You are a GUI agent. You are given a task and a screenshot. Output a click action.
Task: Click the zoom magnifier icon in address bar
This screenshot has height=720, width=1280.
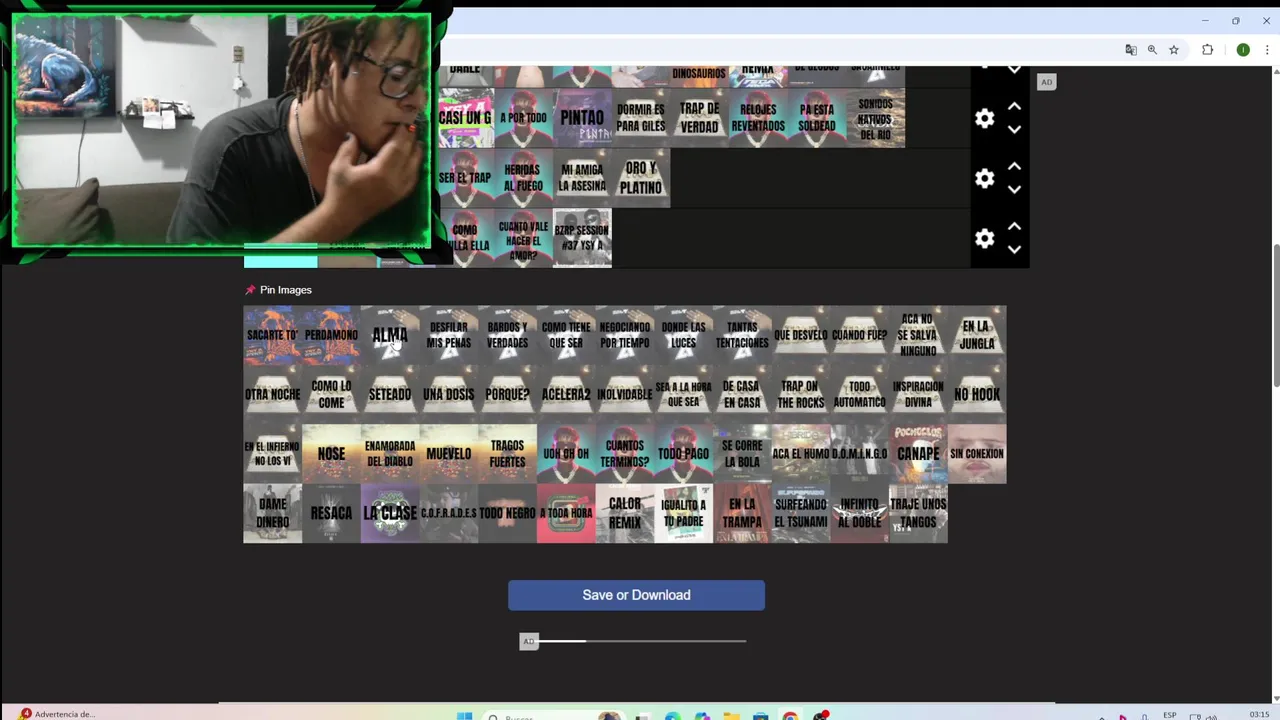point(1152,50)
